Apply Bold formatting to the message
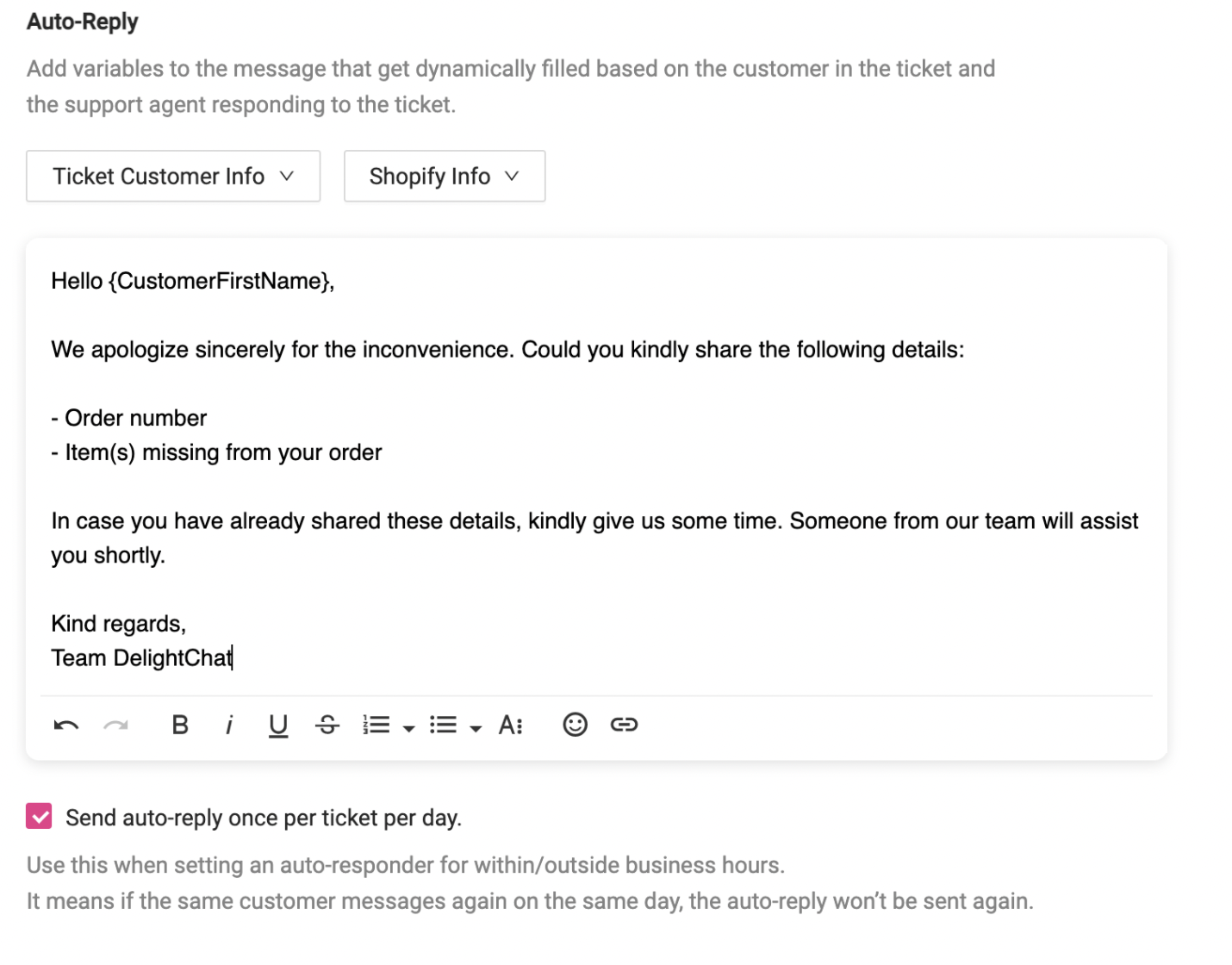Screen dimensions: 1232x965 179,725
